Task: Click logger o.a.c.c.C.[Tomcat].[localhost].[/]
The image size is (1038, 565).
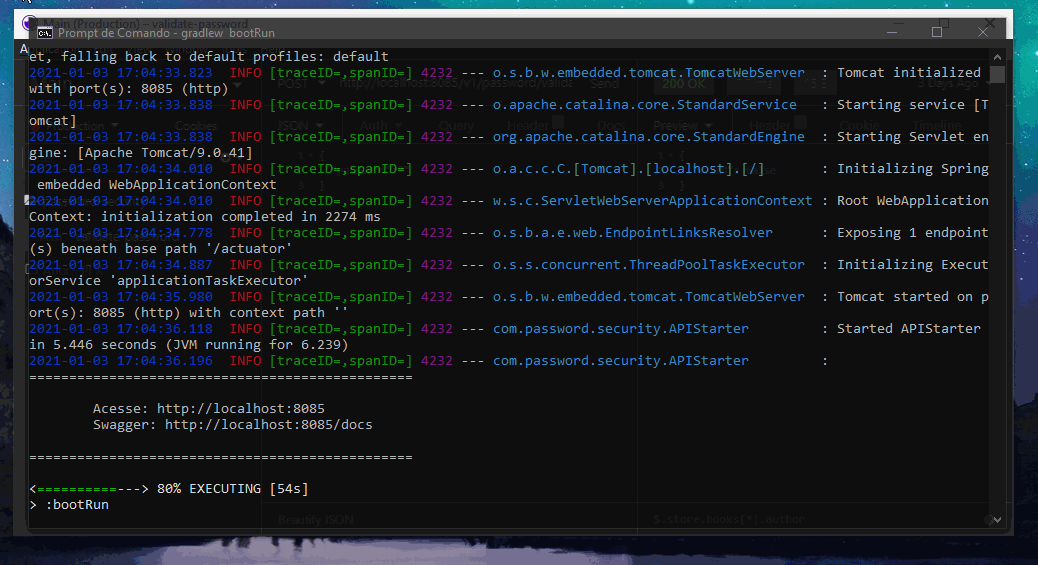Action: click(628, 169)
